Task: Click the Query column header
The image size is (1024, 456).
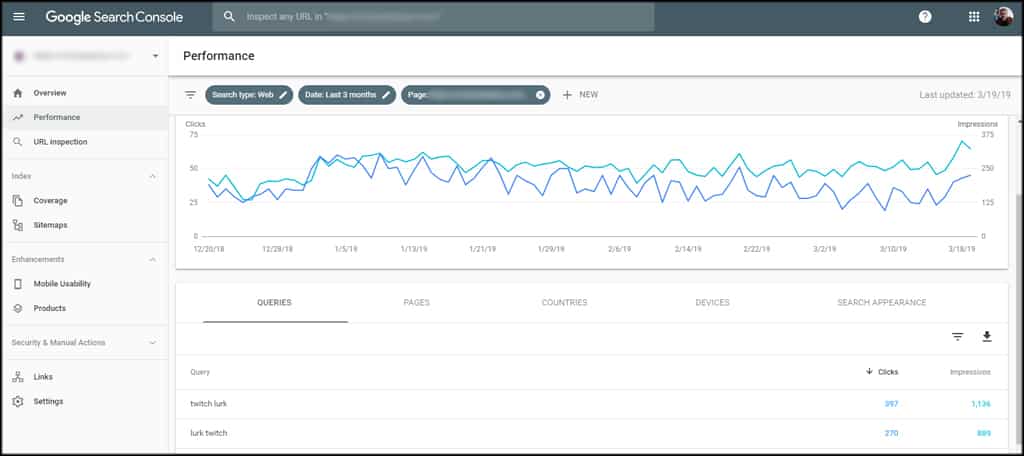Action: coord(200,372)
